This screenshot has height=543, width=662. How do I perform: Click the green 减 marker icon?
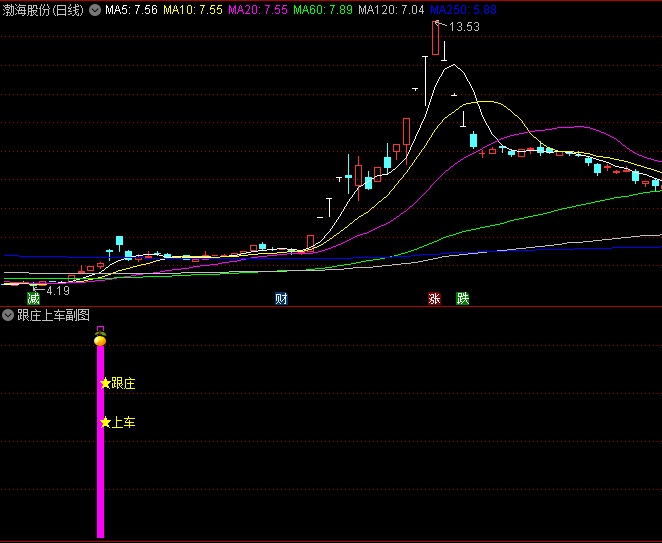tap(33, 299)
